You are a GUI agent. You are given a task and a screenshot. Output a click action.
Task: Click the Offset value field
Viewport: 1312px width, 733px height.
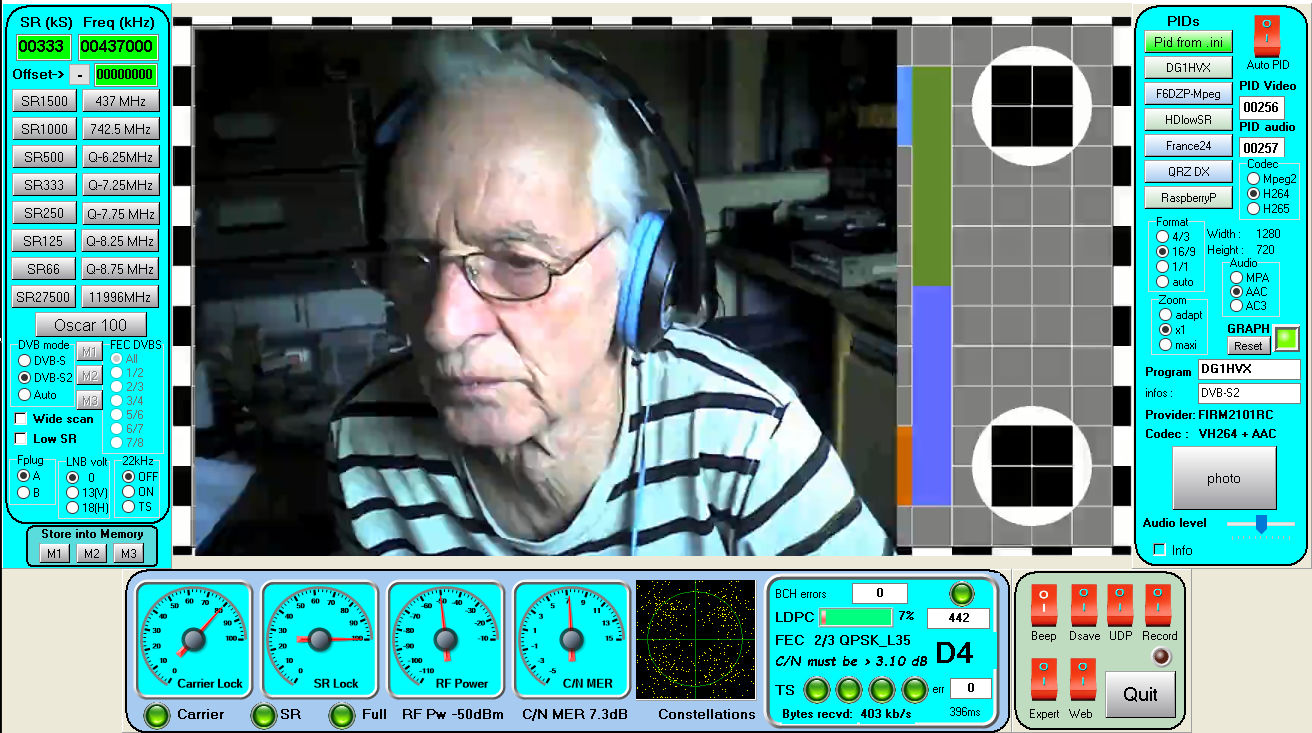(x=125, y=75)
